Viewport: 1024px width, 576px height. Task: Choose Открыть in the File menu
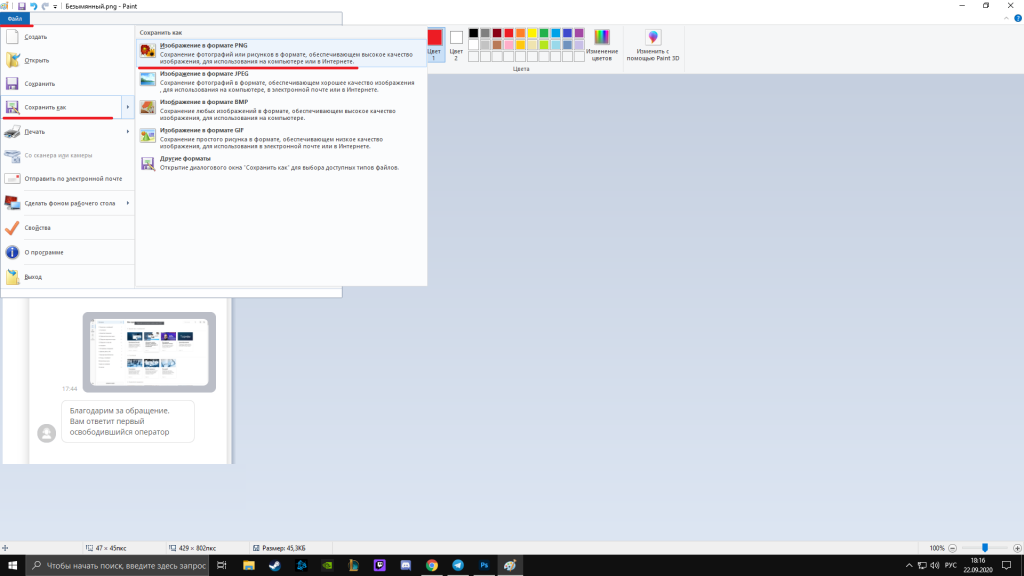point(67,60)
